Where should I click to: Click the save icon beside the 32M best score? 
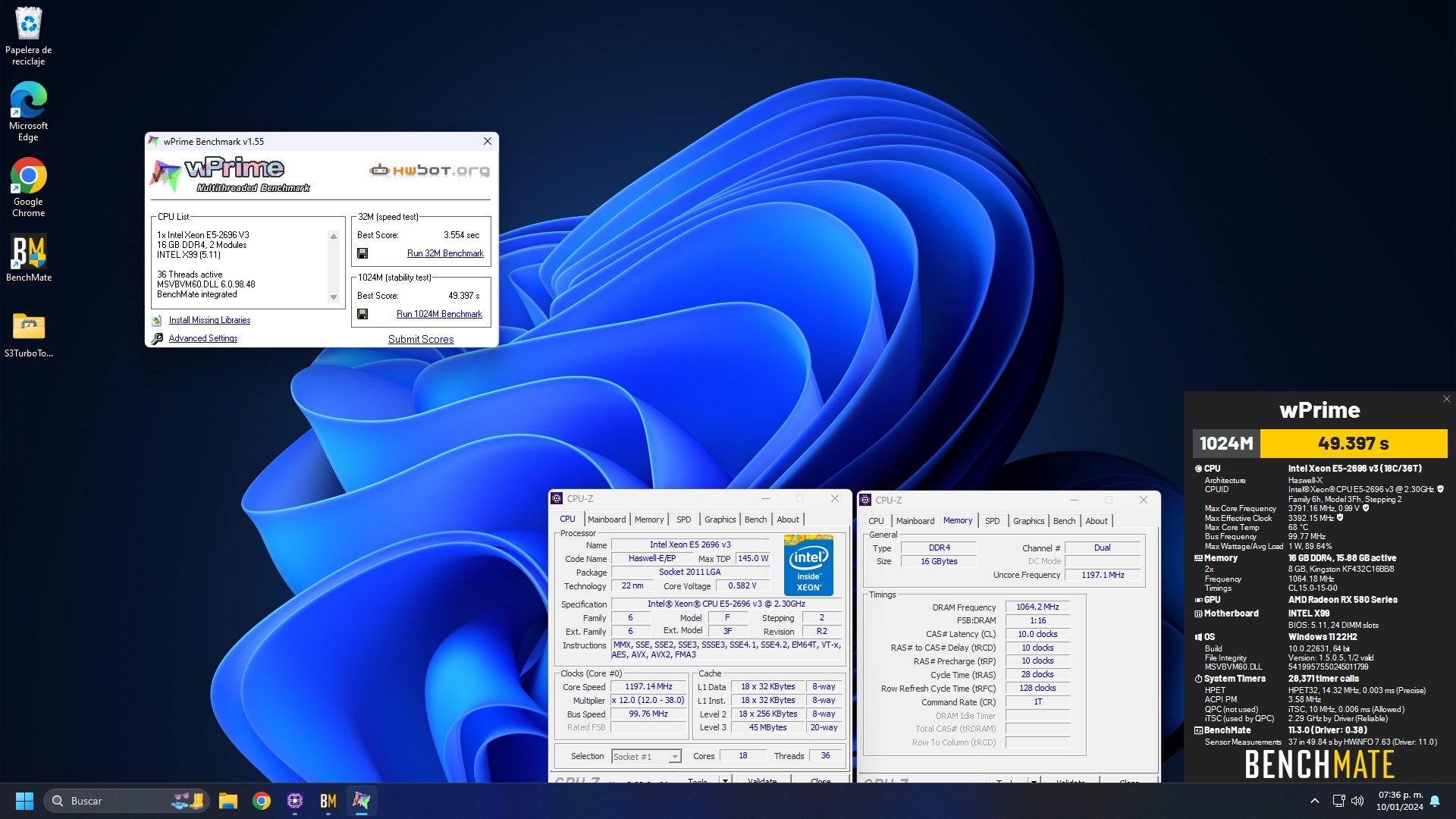coord(362,253)
